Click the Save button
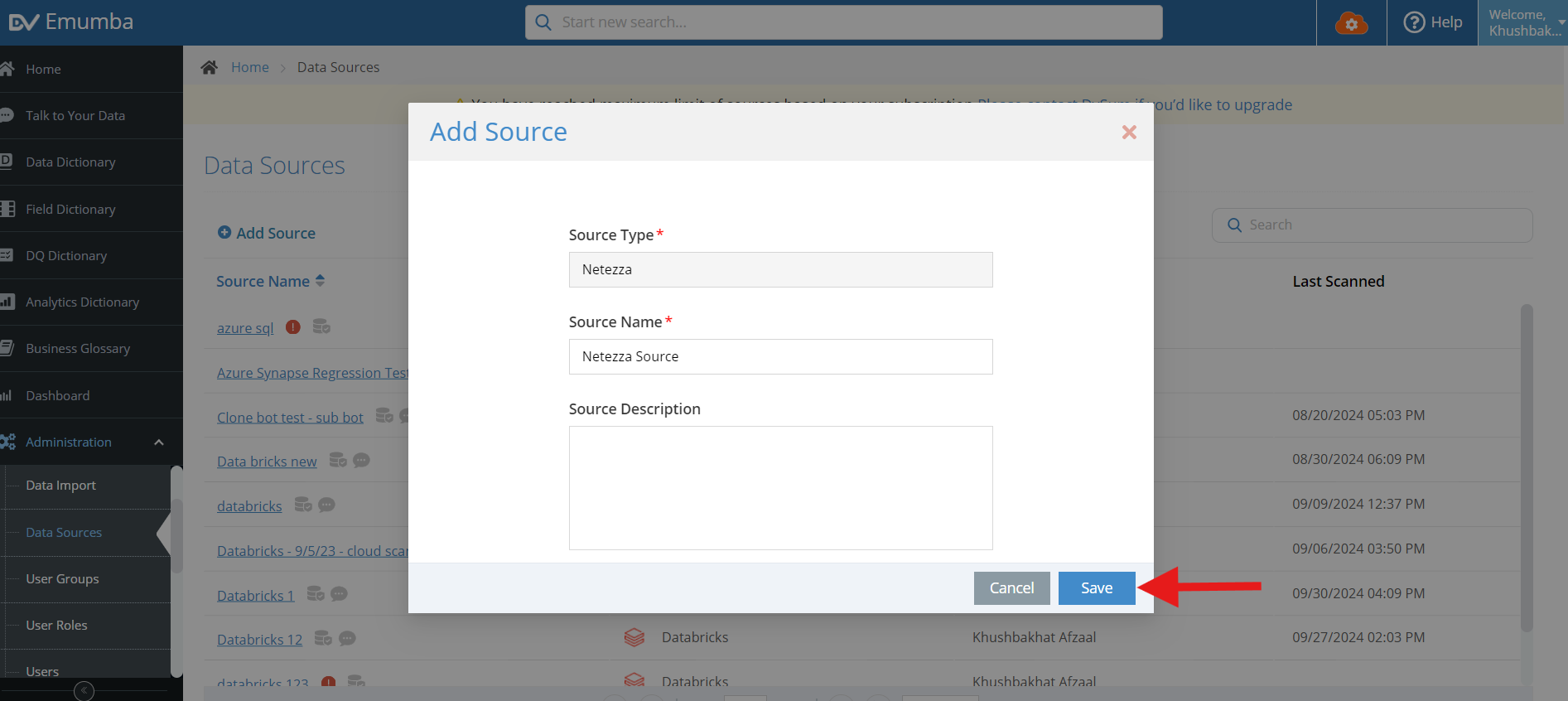Screen dimensions: 1568x701 click(1097, 588)
